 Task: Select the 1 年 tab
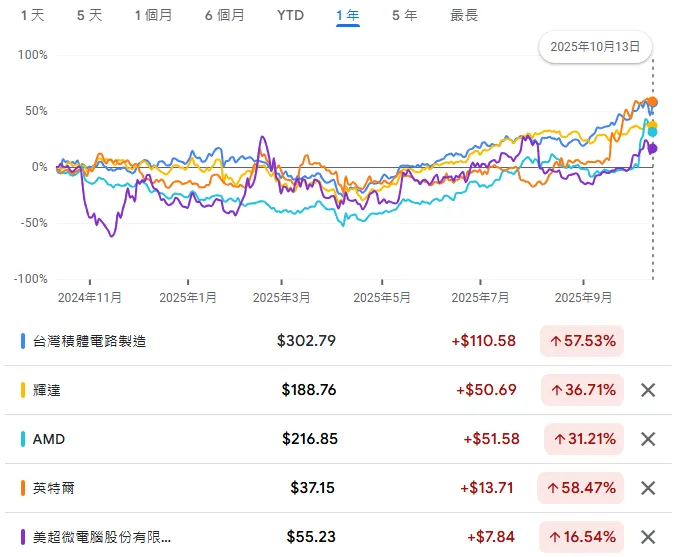[x=348, y=15]
